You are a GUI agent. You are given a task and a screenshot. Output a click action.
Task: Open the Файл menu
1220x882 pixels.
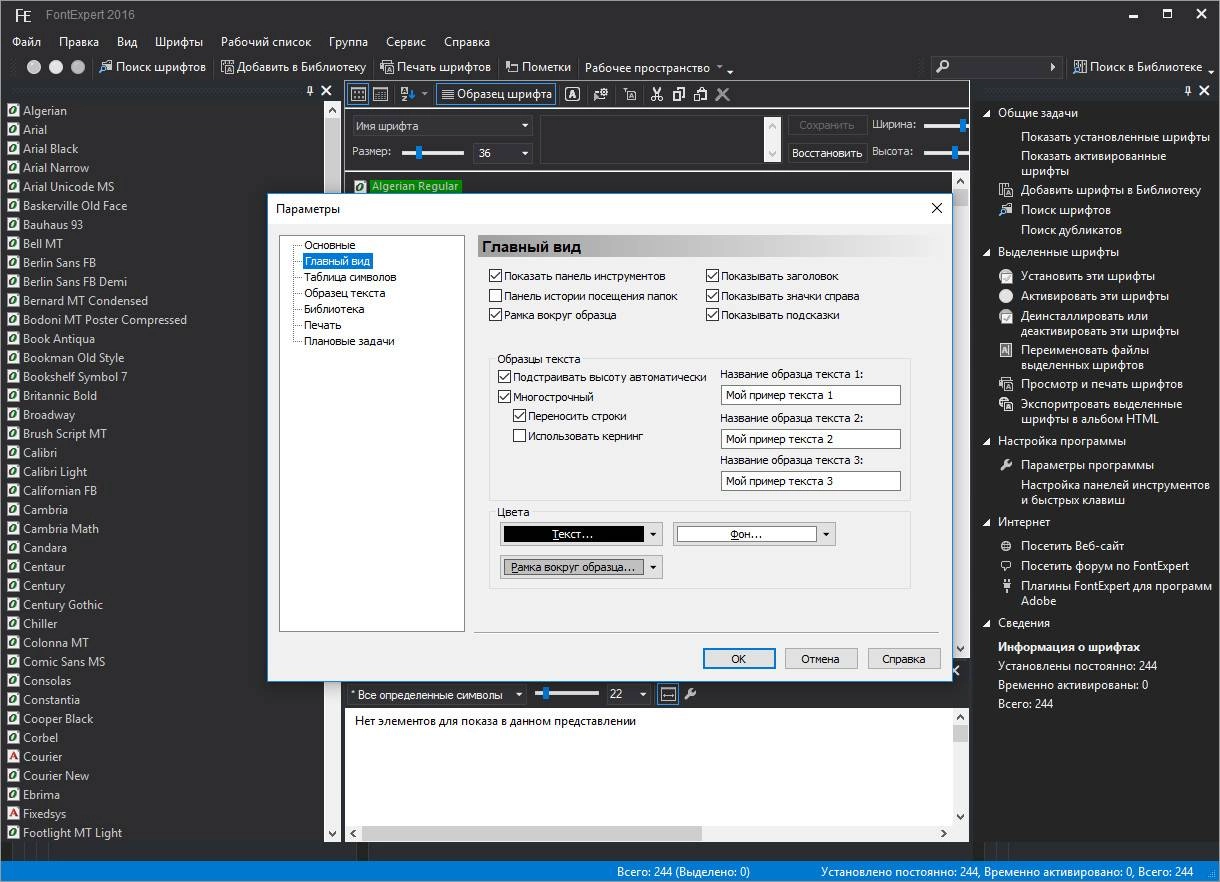click(27, 42)
